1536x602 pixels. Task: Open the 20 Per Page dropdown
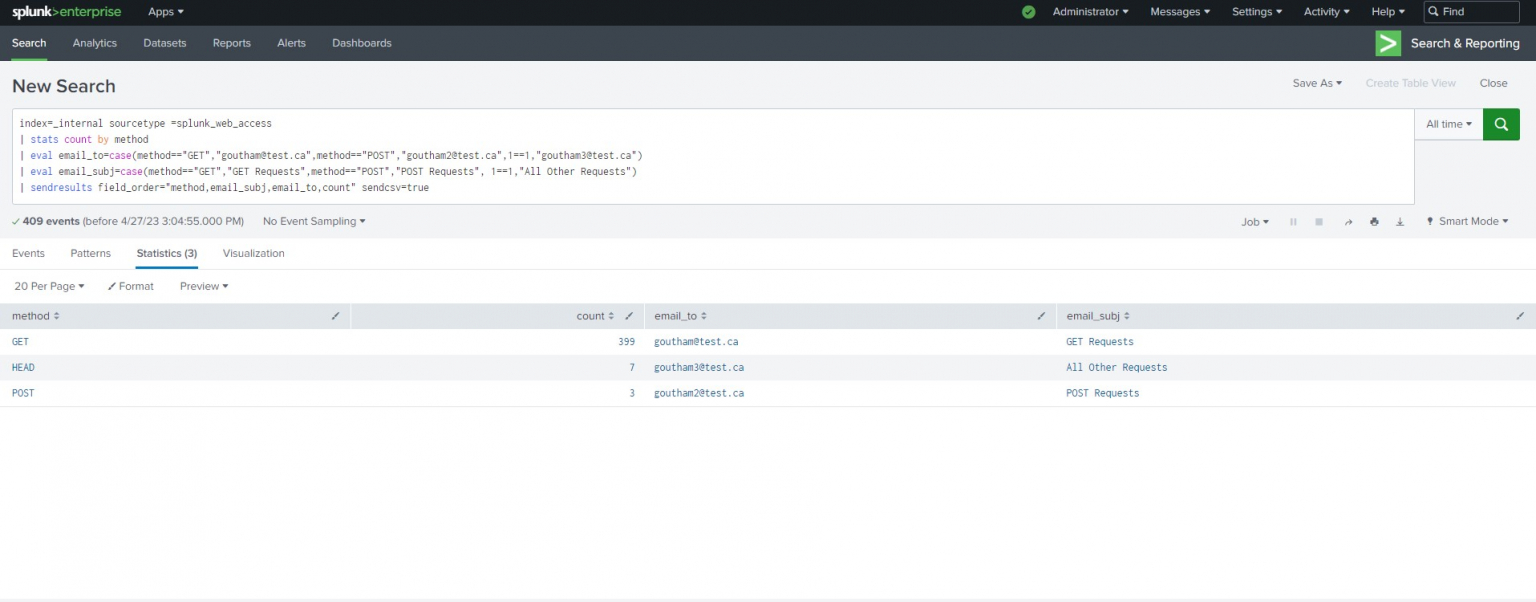(x=48, y=286)
